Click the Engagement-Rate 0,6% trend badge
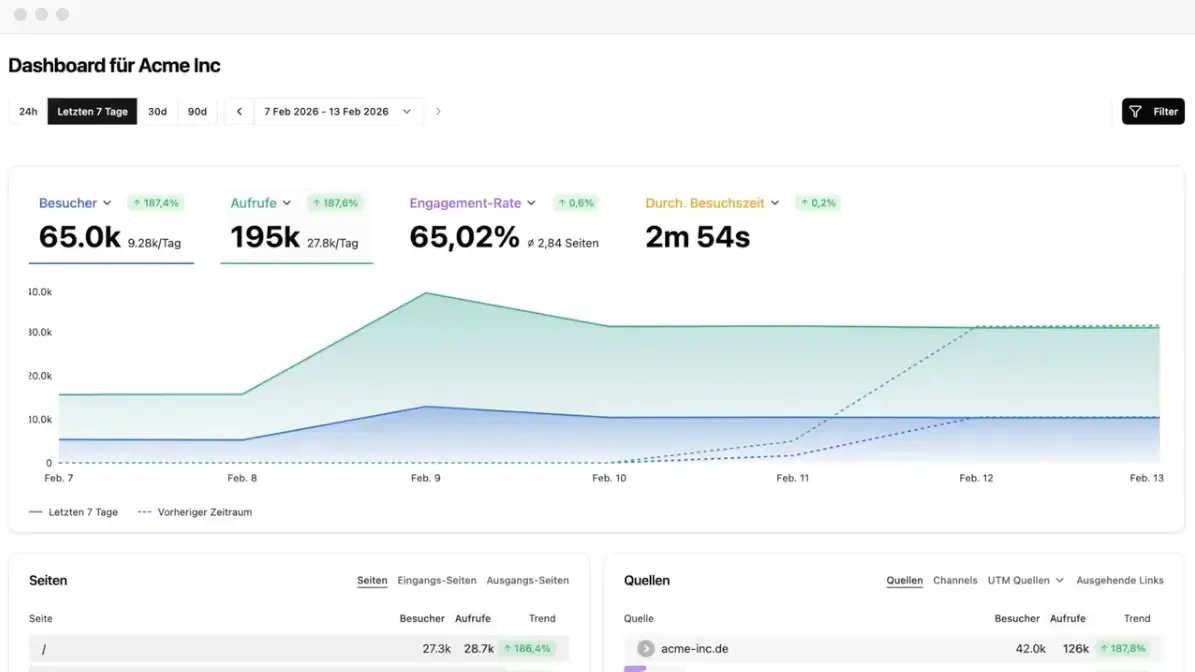 pos(575,203)
